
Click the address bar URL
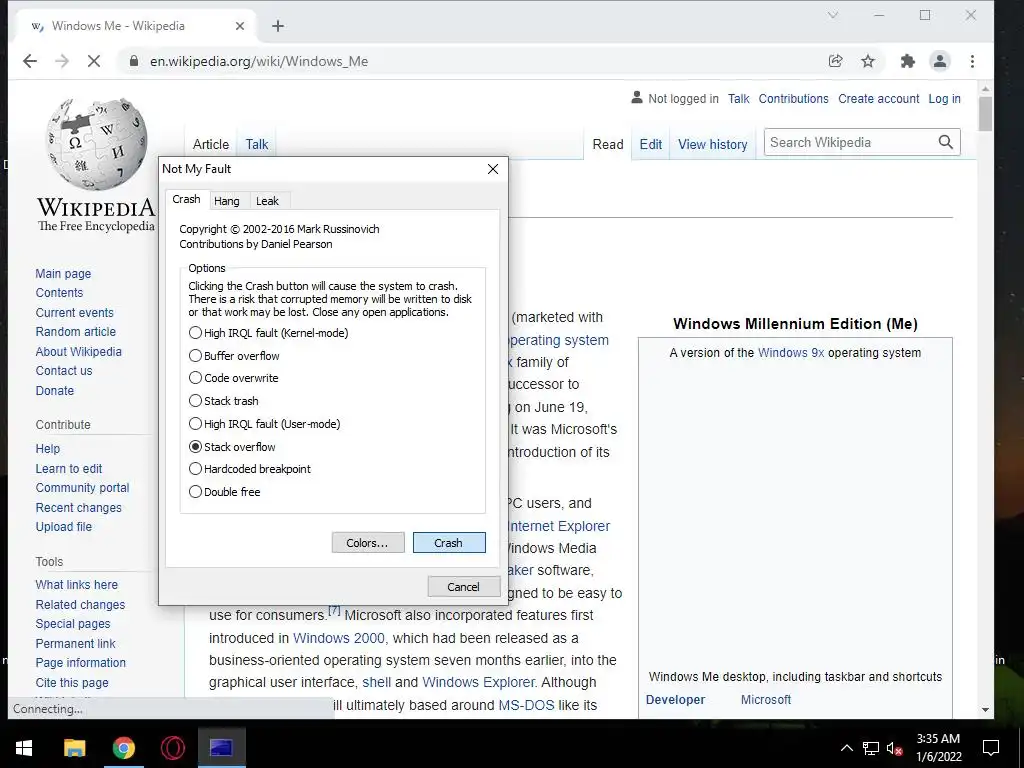pyautogui.click(x=259, y=61)
